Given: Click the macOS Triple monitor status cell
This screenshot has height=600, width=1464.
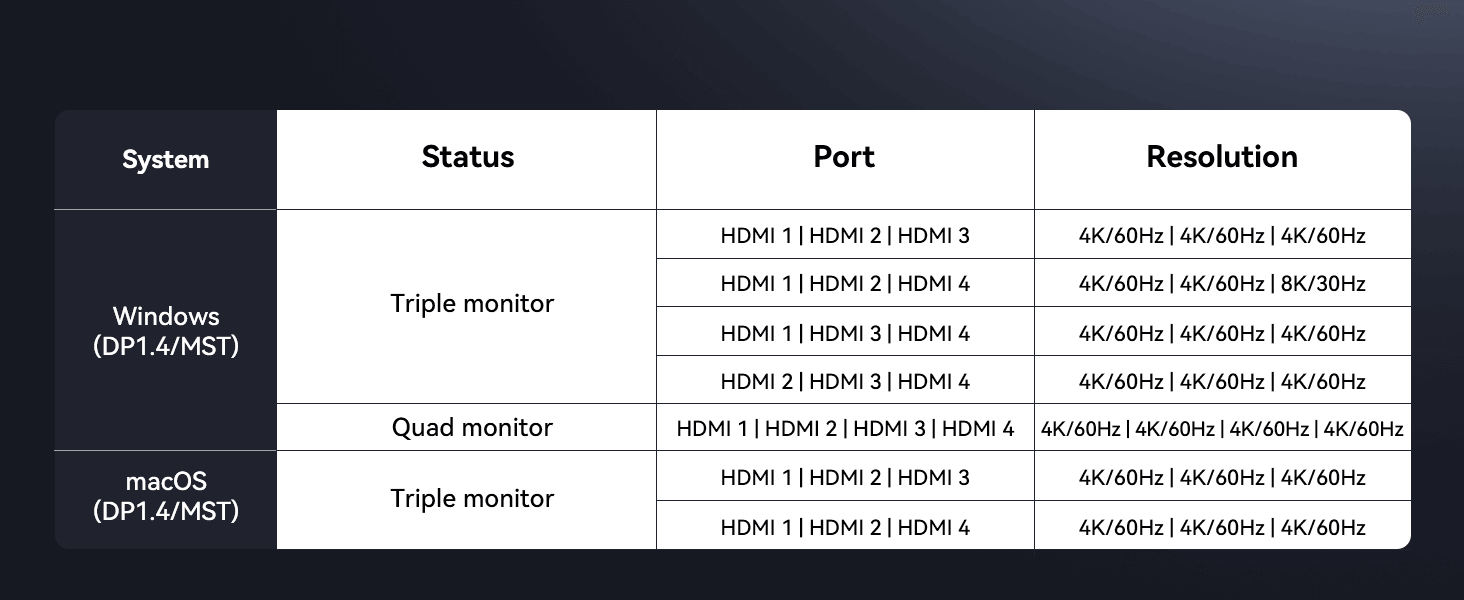Looking at the screenshot, I should pos(472,498).
